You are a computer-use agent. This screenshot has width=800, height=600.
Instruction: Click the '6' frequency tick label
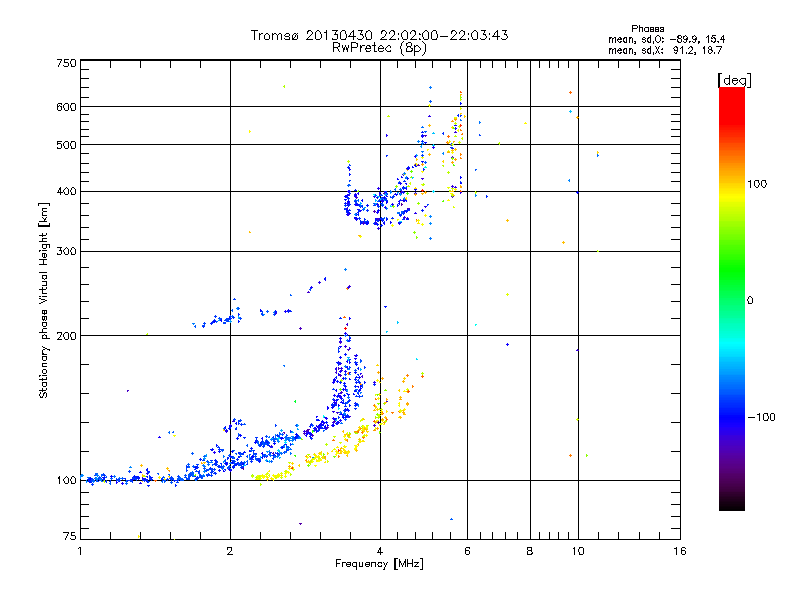[467, 551]
